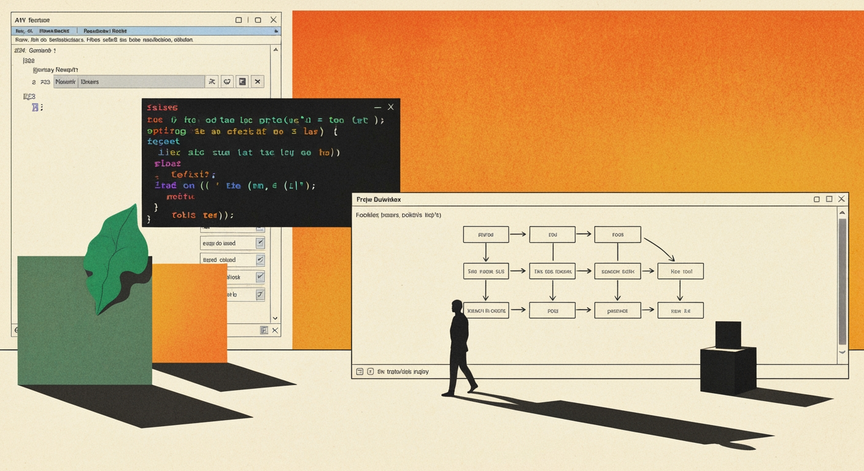Click the first segment label inside the gray field
The image size is (864, 471).
tap(65, 82)
